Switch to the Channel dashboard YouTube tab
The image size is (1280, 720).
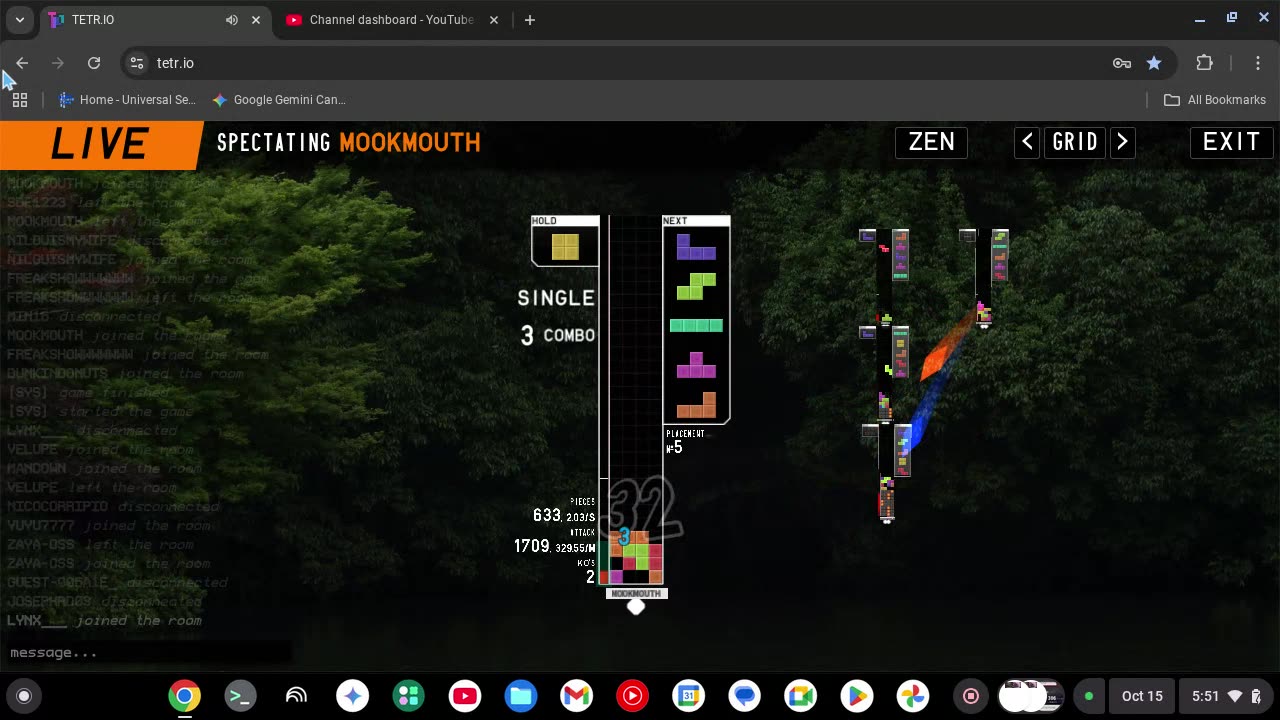click(x=392, y=20)
